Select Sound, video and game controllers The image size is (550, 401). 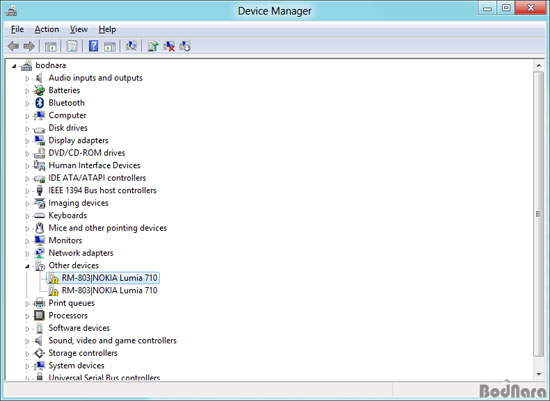pyautogui.click(x=112, y=341)
